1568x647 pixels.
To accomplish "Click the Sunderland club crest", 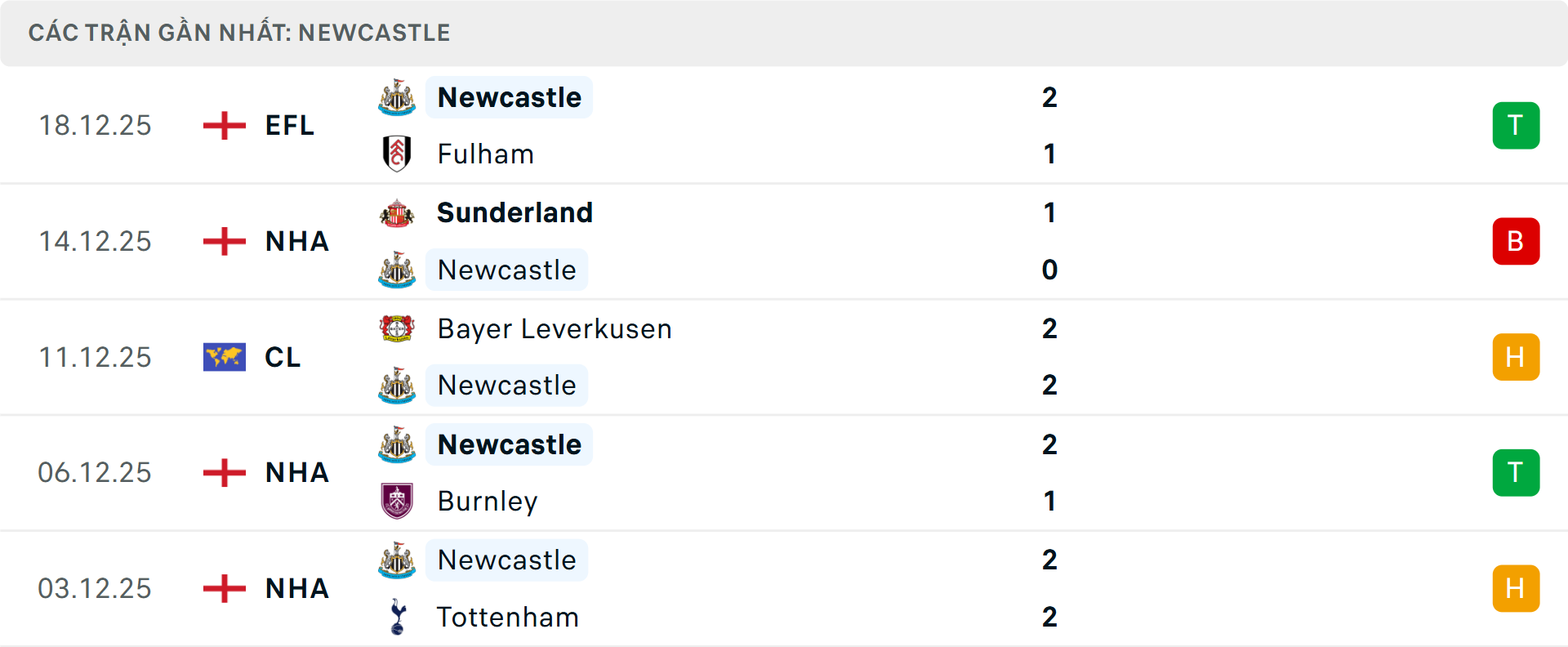I will point(397,213).
